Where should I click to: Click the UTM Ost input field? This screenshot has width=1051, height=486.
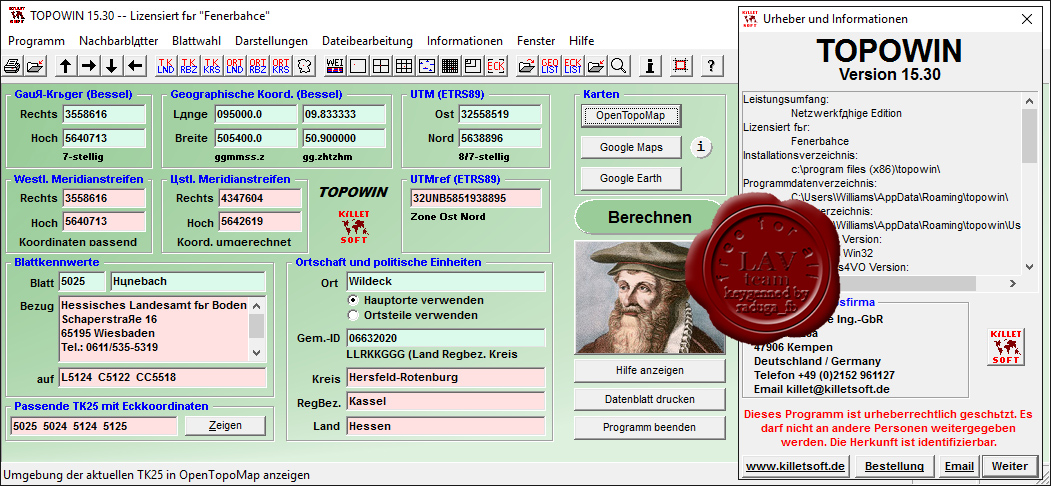point(499,115)
